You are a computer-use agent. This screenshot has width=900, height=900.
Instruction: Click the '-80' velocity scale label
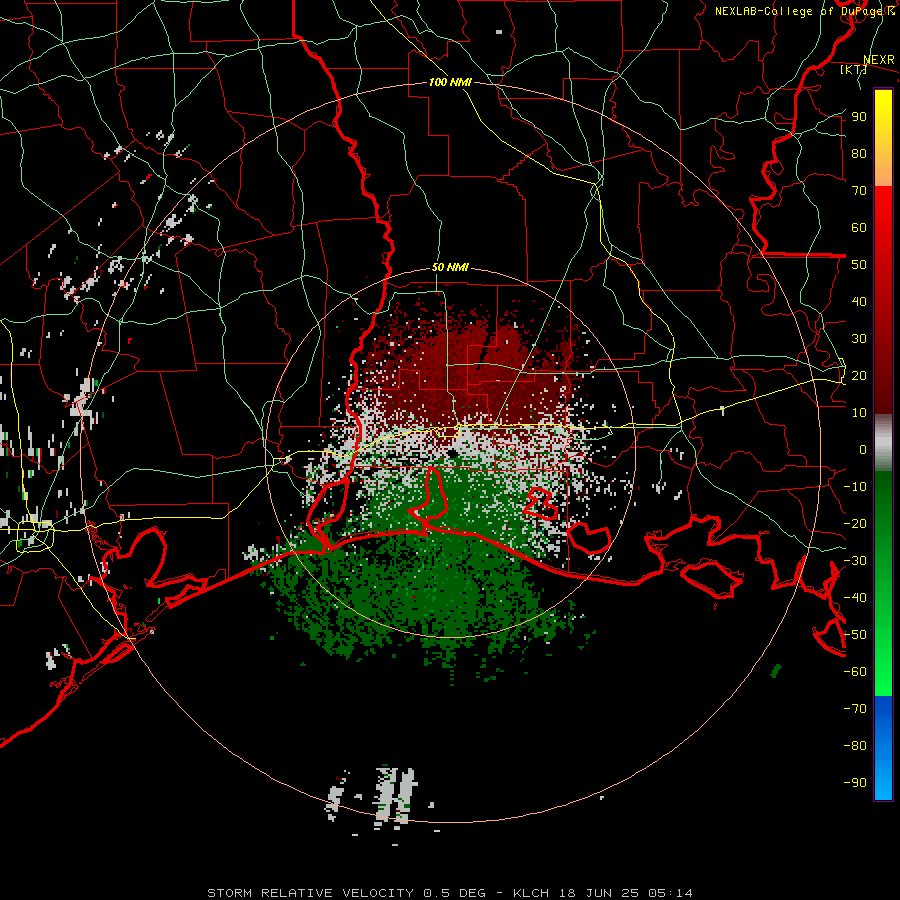[855, 746]
